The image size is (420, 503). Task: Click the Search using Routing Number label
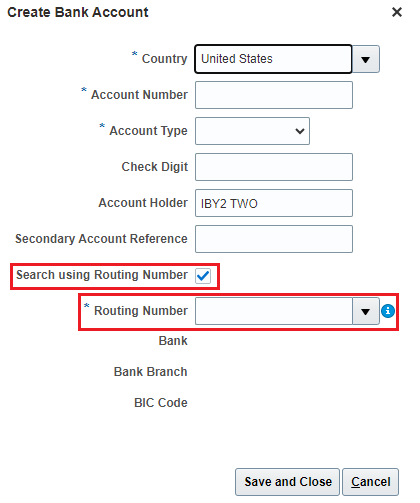click(102, 275)
